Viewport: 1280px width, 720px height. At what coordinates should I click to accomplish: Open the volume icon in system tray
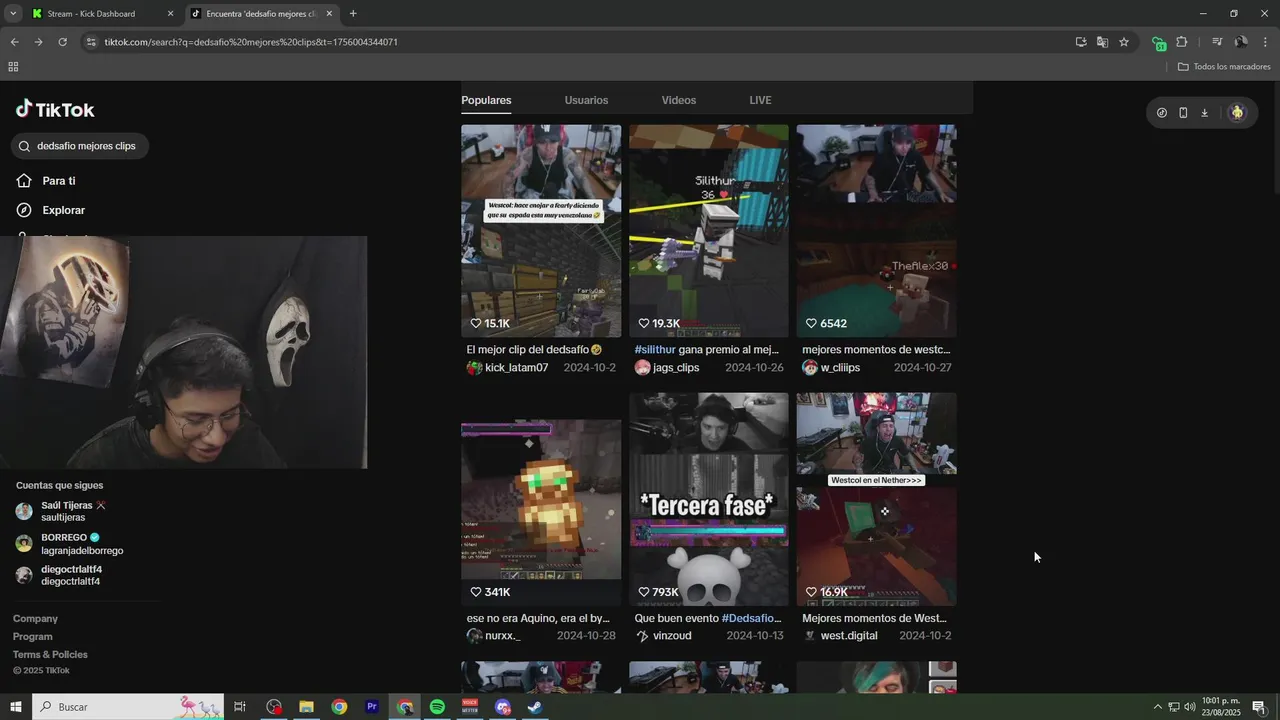pos(1190,707)
